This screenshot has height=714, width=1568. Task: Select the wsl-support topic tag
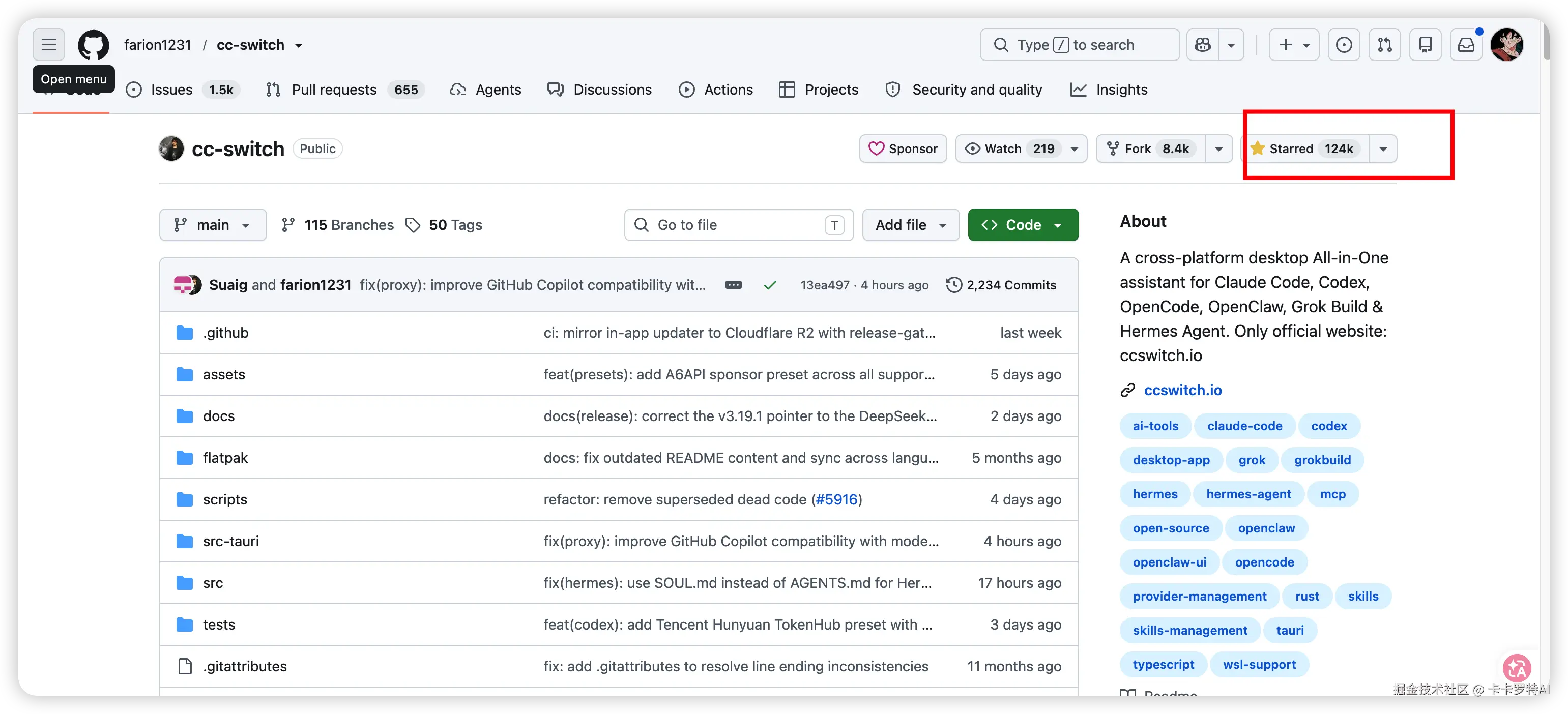(x=1259, y=664)
